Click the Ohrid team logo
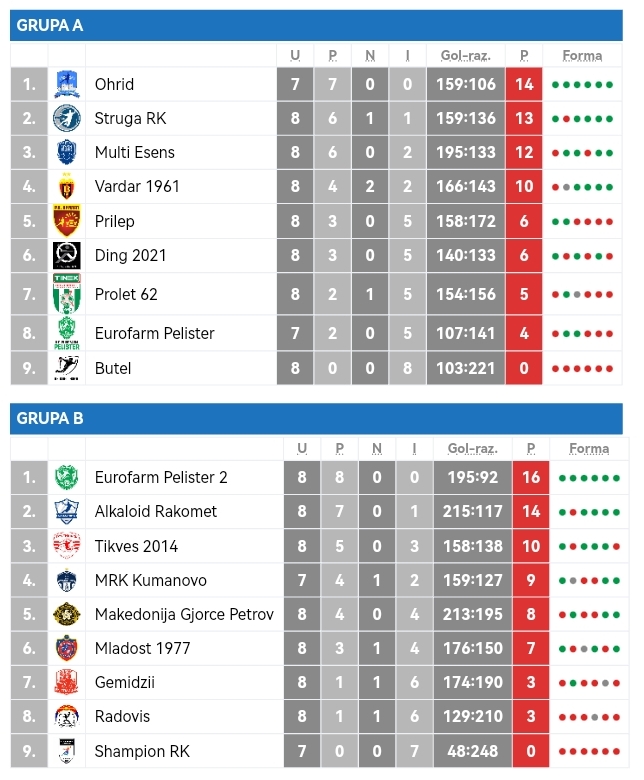Screen dimensions: 644x780 pyautogui.click(x=66, y=84)
